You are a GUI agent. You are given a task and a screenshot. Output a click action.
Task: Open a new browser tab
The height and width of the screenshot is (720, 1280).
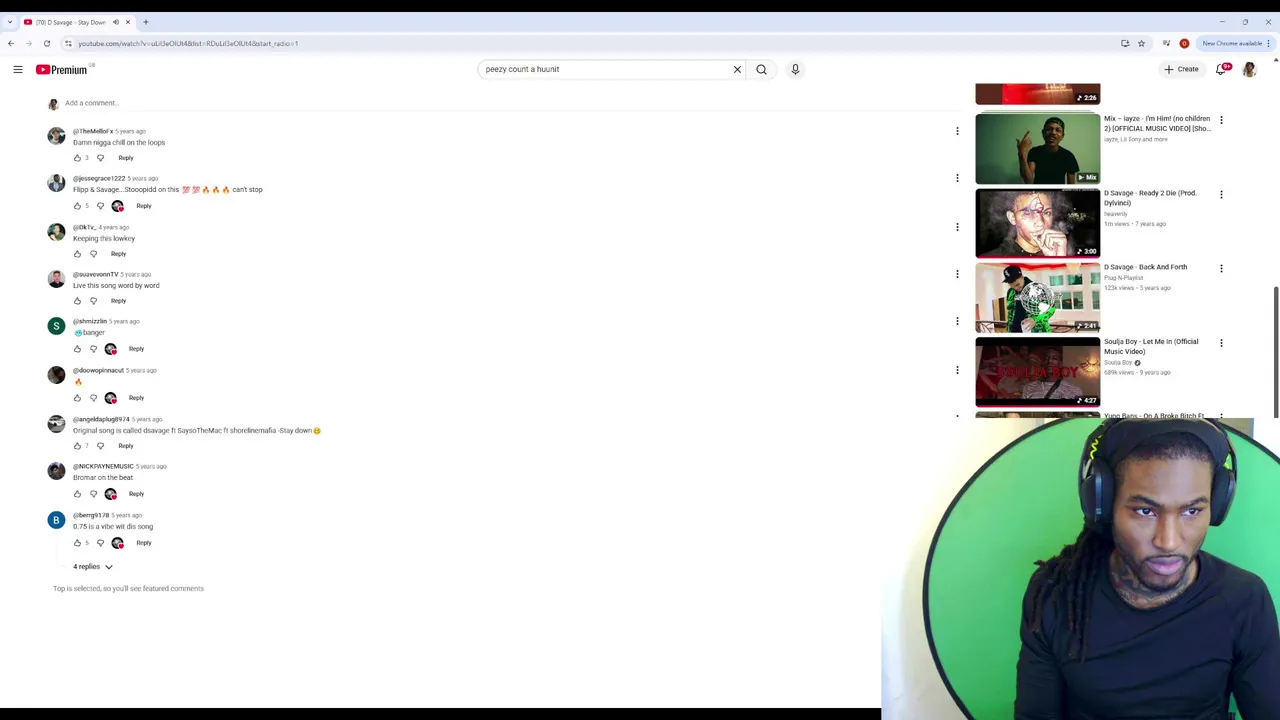[x=145, y=22]
